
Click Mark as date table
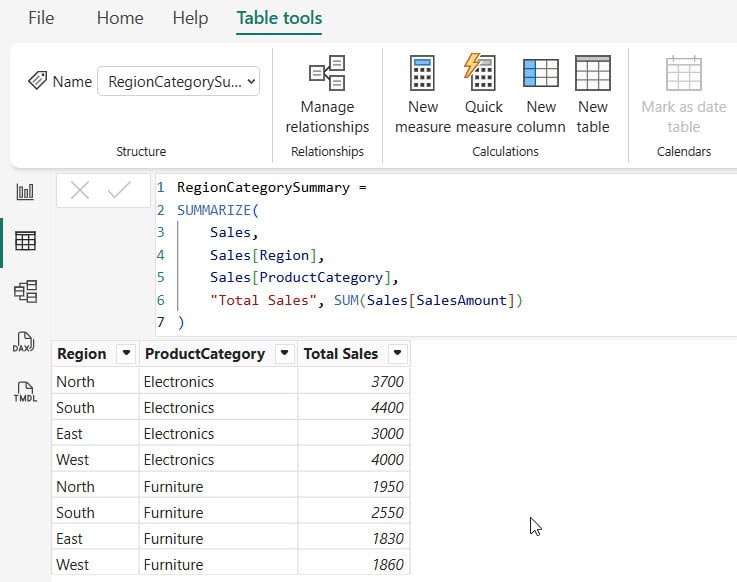point(683,95)
